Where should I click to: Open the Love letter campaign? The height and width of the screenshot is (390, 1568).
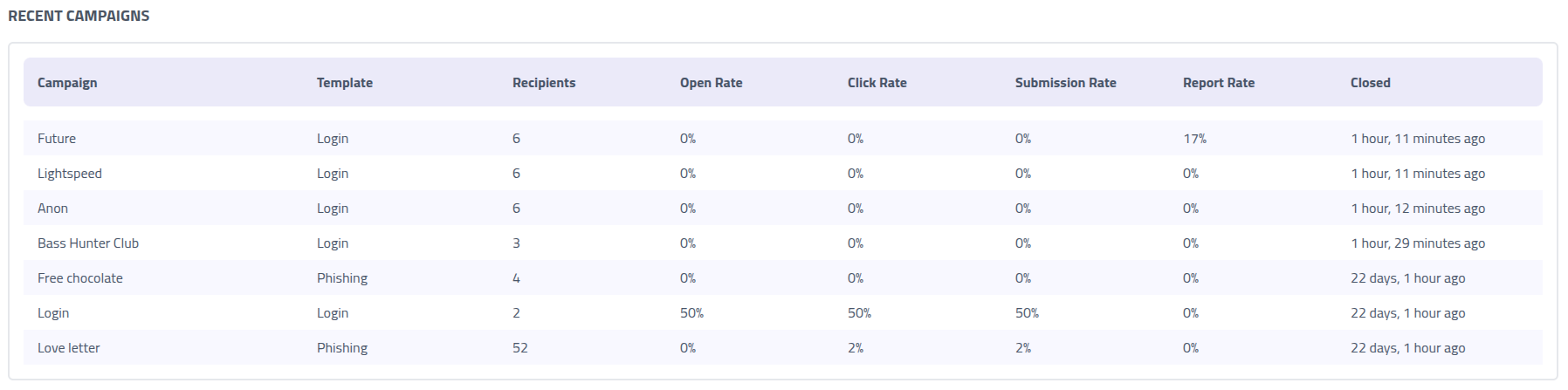[69, 348]
